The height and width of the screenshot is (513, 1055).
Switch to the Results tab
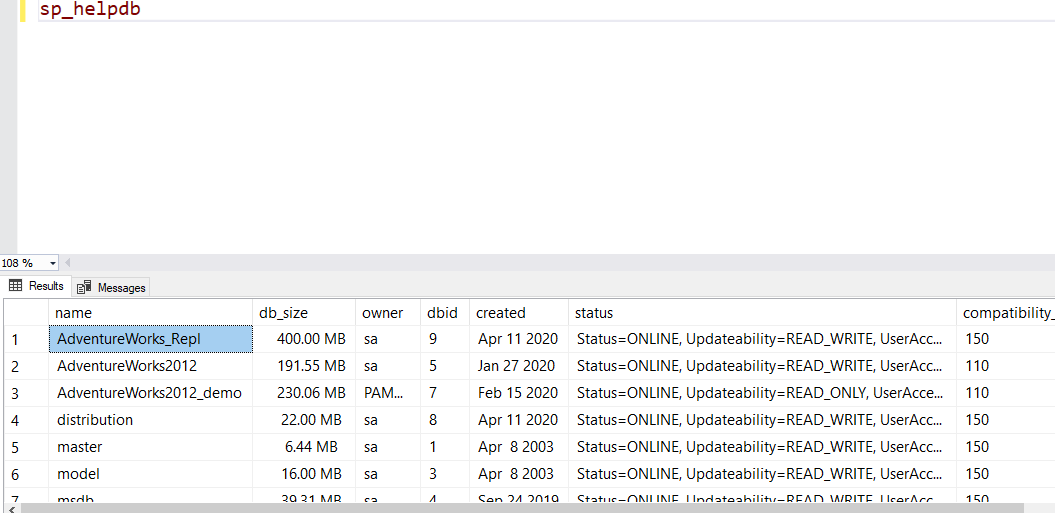[36, 286]
